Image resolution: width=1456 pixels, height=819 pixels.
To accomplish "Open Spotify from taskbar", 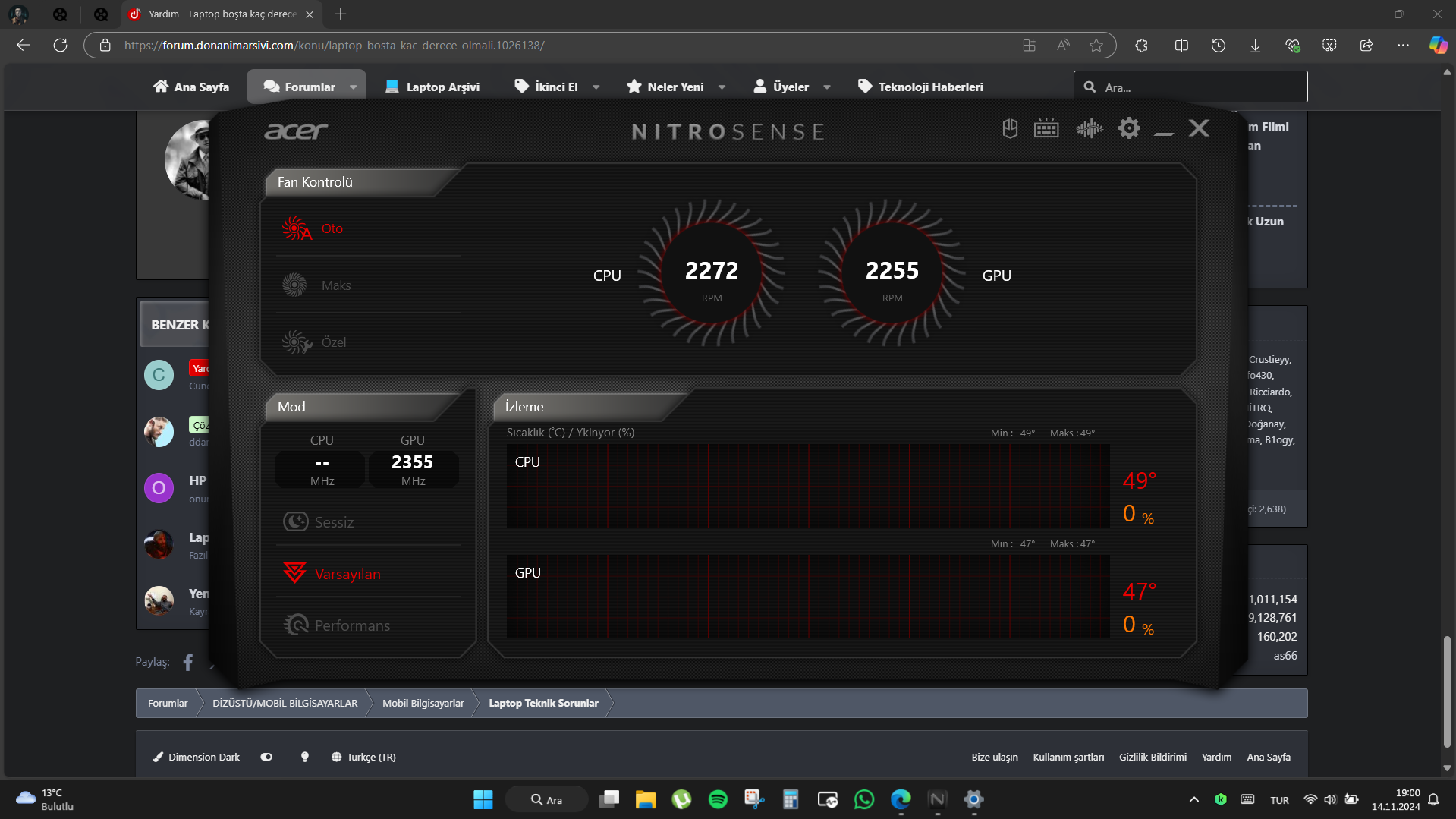I will coord(718,799).
